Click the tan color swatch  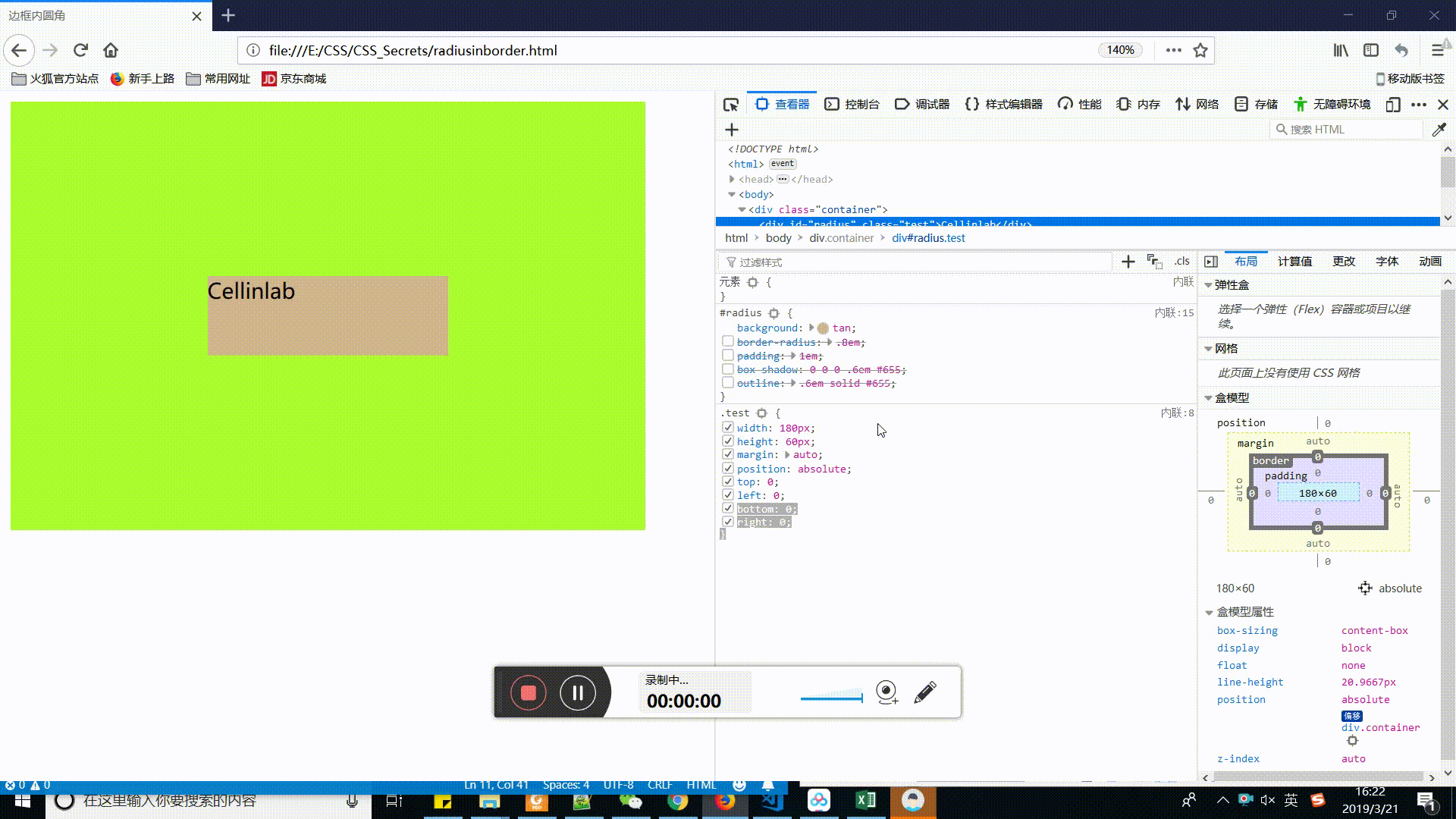[823, 328]
